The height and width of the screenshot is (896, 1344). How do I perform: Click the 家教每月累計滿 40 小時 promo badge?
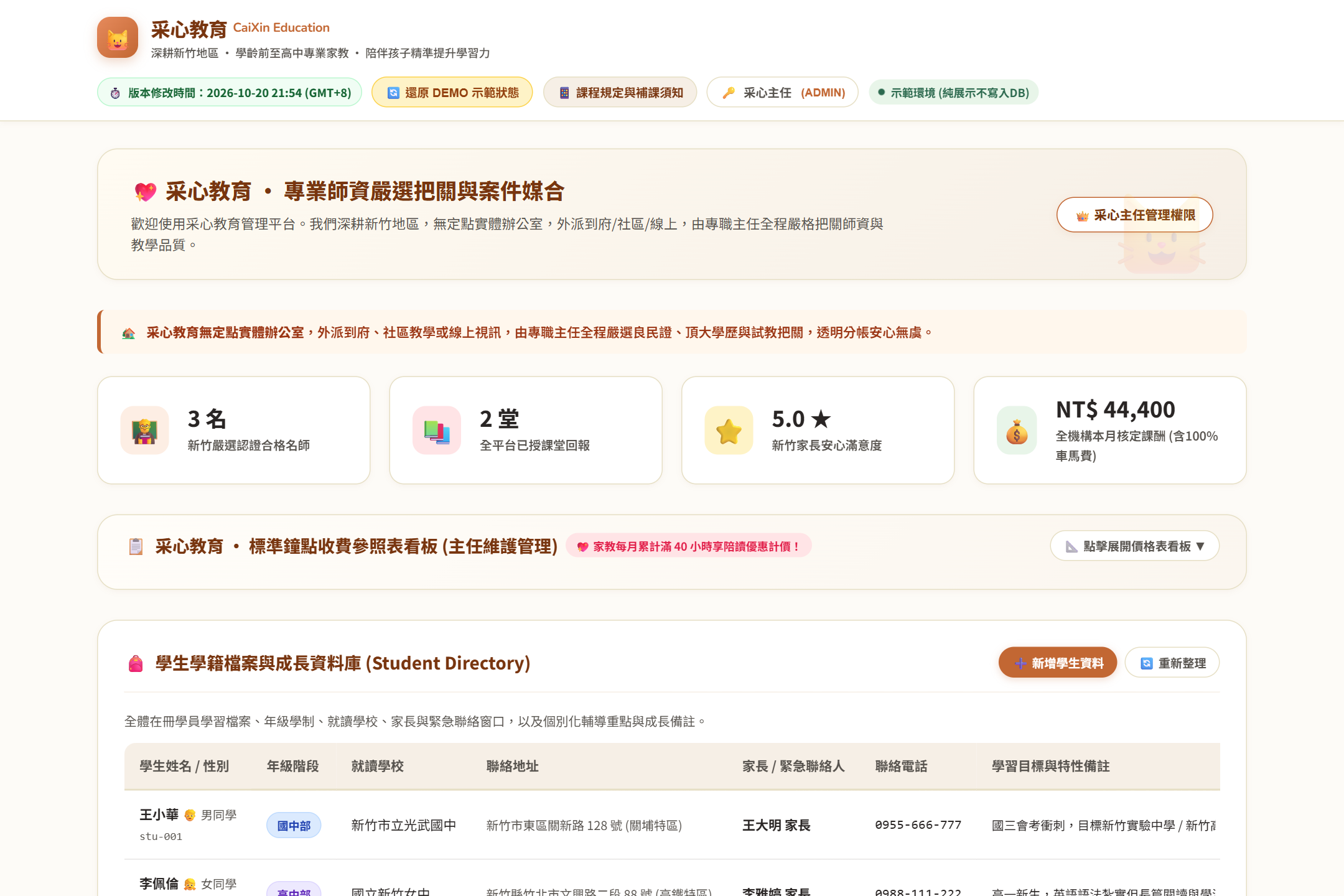689,546
